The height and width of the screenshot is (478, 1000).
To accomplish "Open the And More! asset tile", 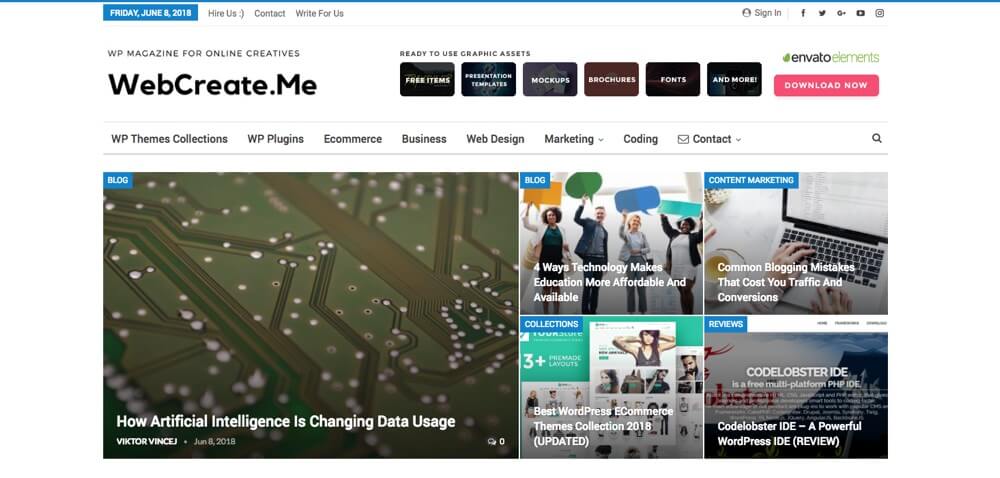I will pyautogui.click(x=734, y=79).
